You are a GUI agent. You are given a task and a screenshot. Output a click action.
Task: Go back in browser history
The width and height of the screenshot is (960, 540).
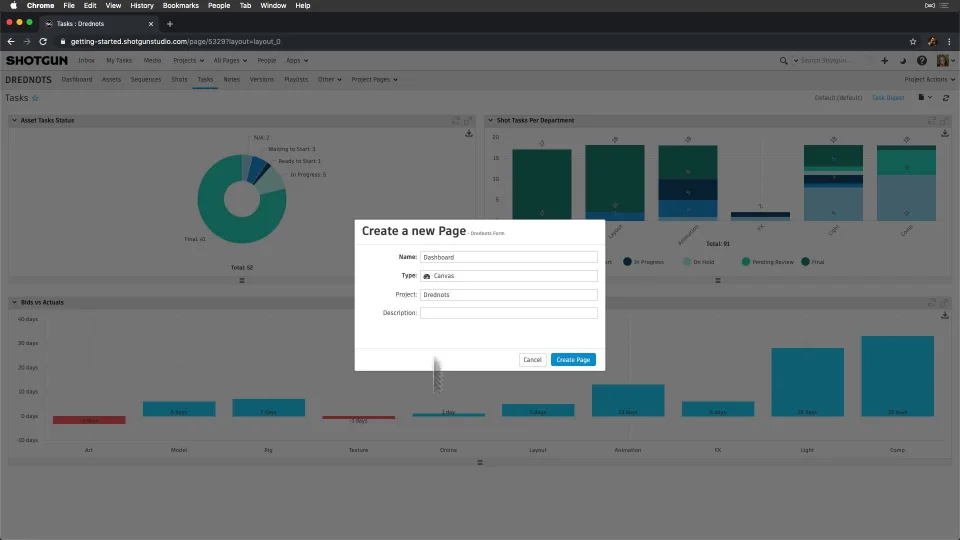click(x=10, y=42)
